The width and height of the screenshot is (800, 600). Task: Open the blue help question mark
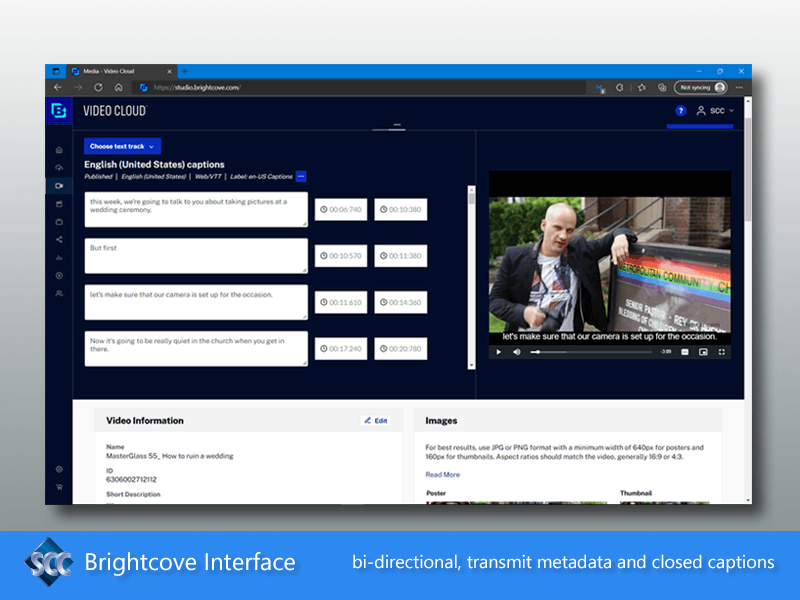click(681, 111)
